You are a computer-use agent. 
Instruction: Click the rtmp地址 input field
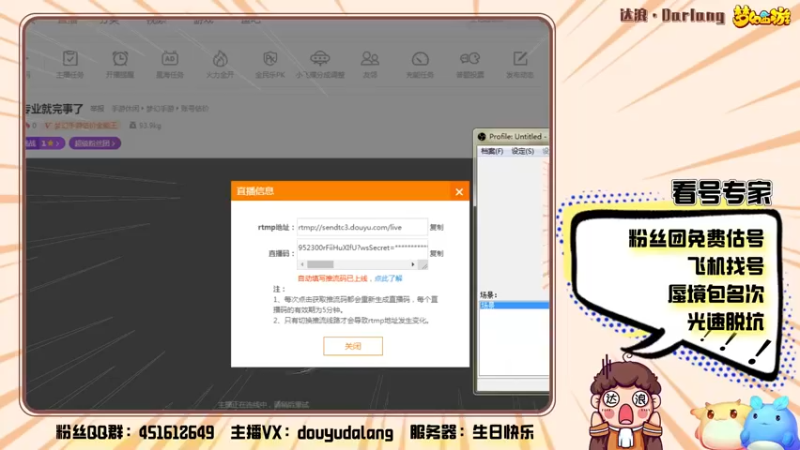pyautogui.click(x=362, y=228)
